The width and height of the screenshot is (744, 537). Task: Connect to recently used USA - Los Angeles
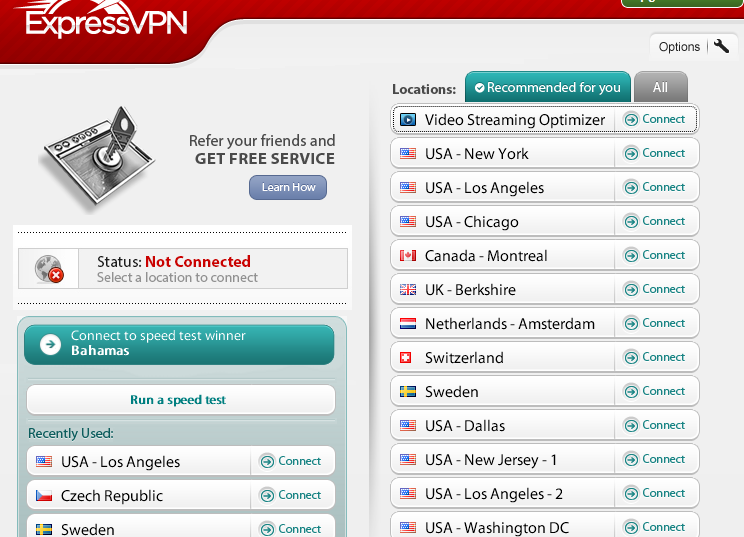(290, 461)
